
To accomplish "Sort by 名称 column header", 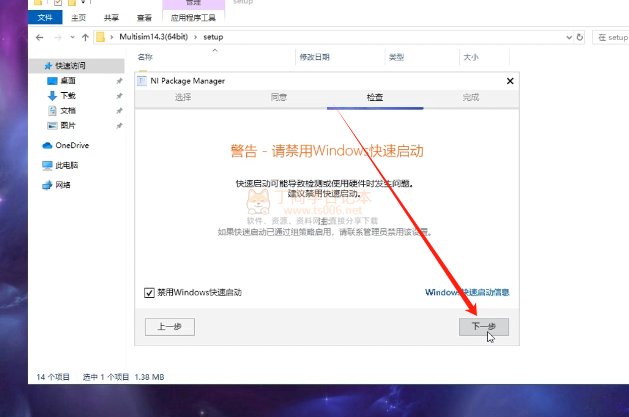I will point(145,57).
